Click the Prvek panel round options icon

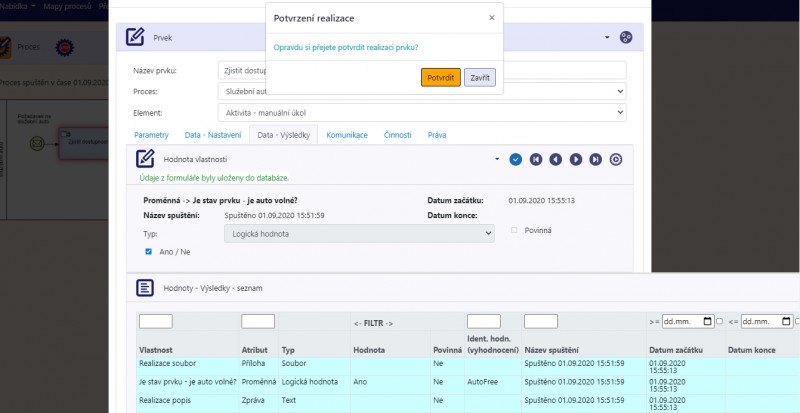click(626, 37)
